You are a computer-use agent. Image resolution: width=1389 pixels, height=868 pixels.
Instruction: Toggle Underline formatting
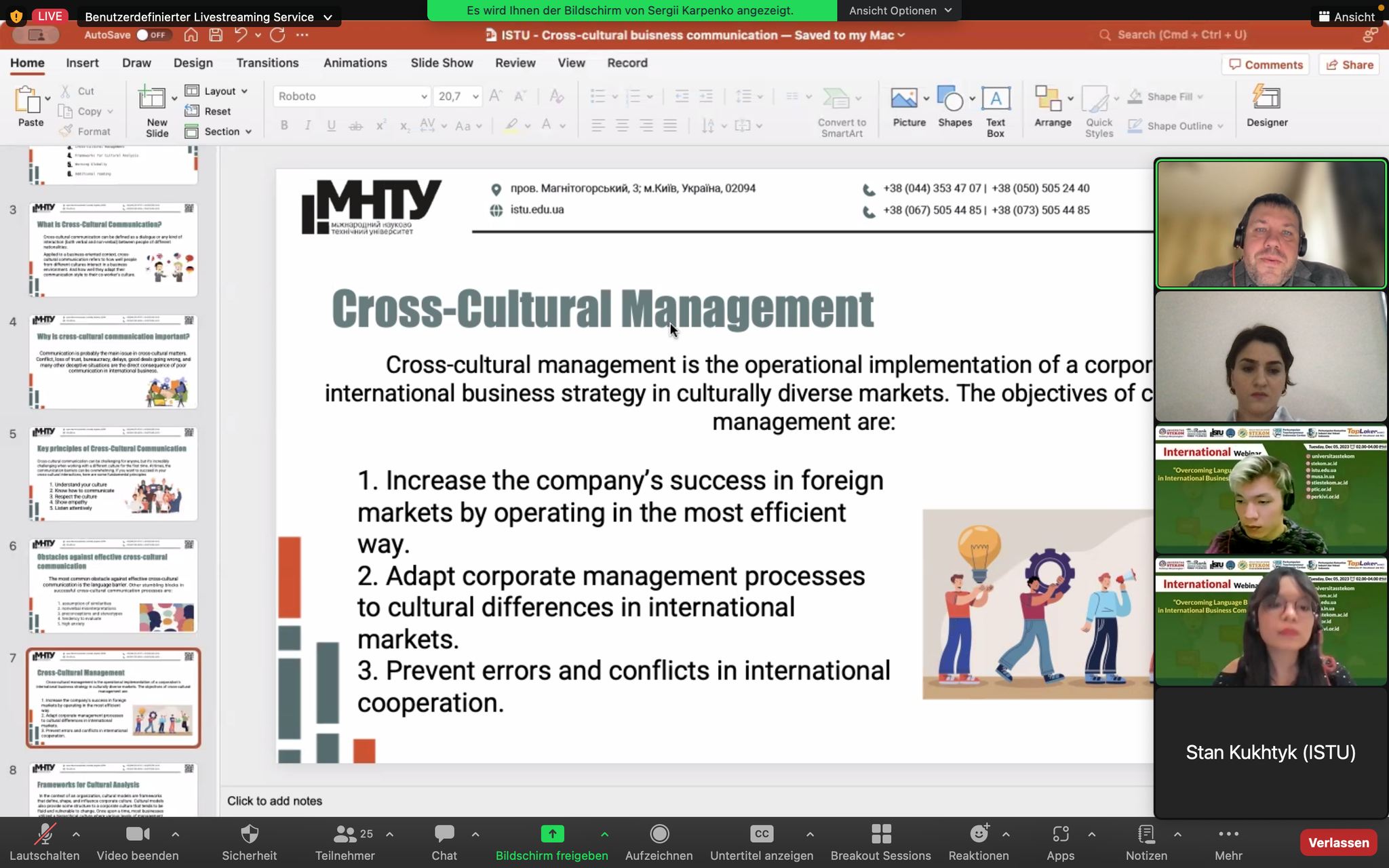332,125
